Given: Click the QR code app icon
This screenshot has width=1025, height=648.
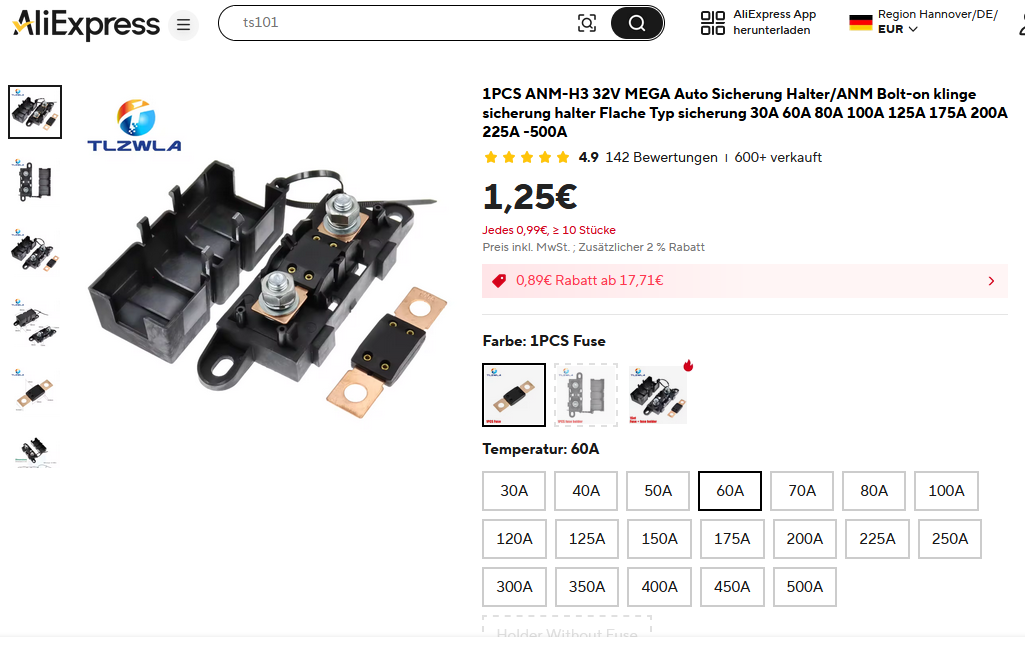Looking at the screenshot, I should [713, 23].
